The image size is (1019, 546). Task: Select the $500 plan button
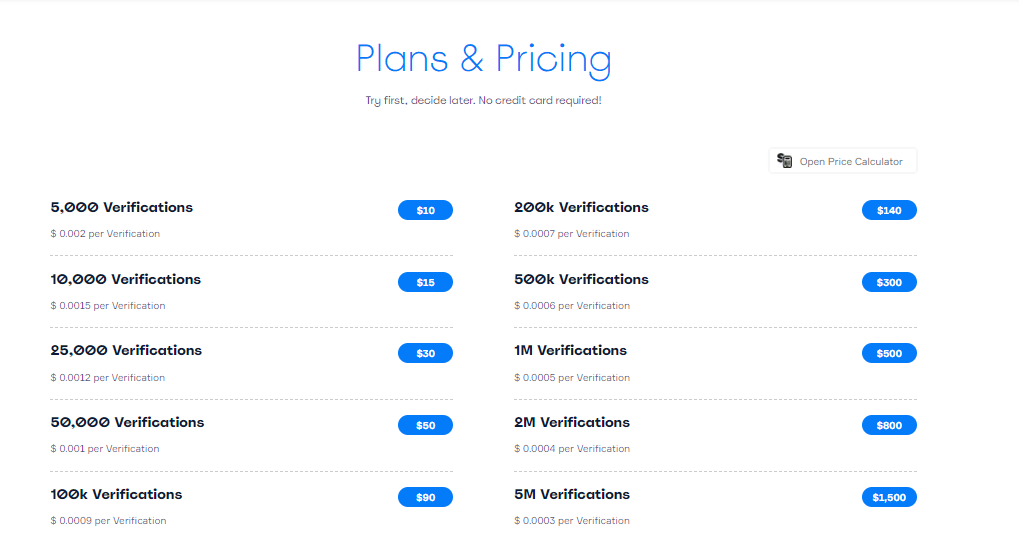[889, 353]
